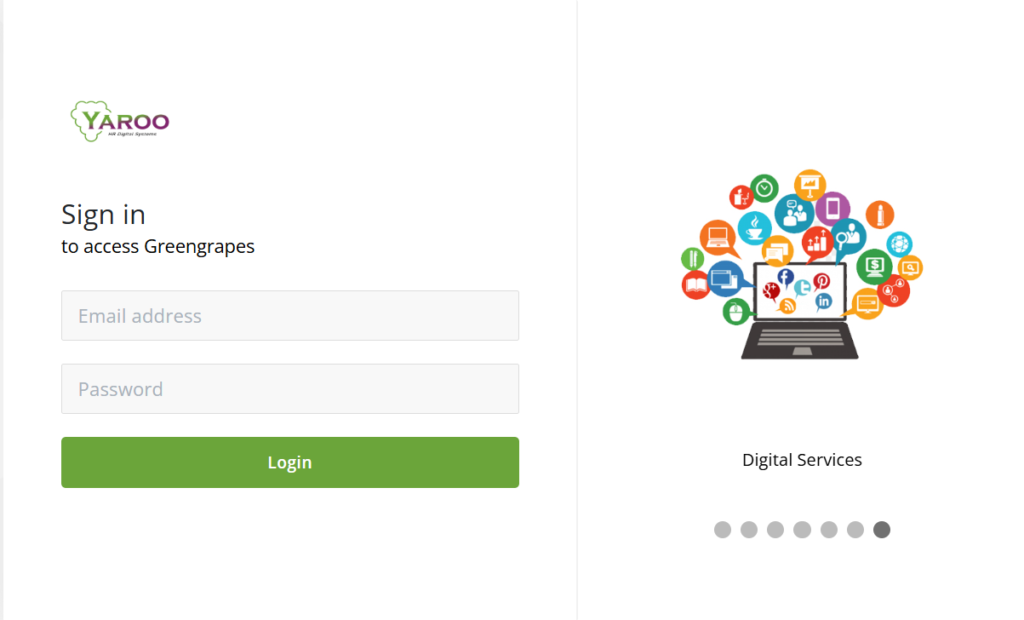The image size is (1024, 620).
Task: Click the Digital Services slide caption
Action: coord(802,460)
